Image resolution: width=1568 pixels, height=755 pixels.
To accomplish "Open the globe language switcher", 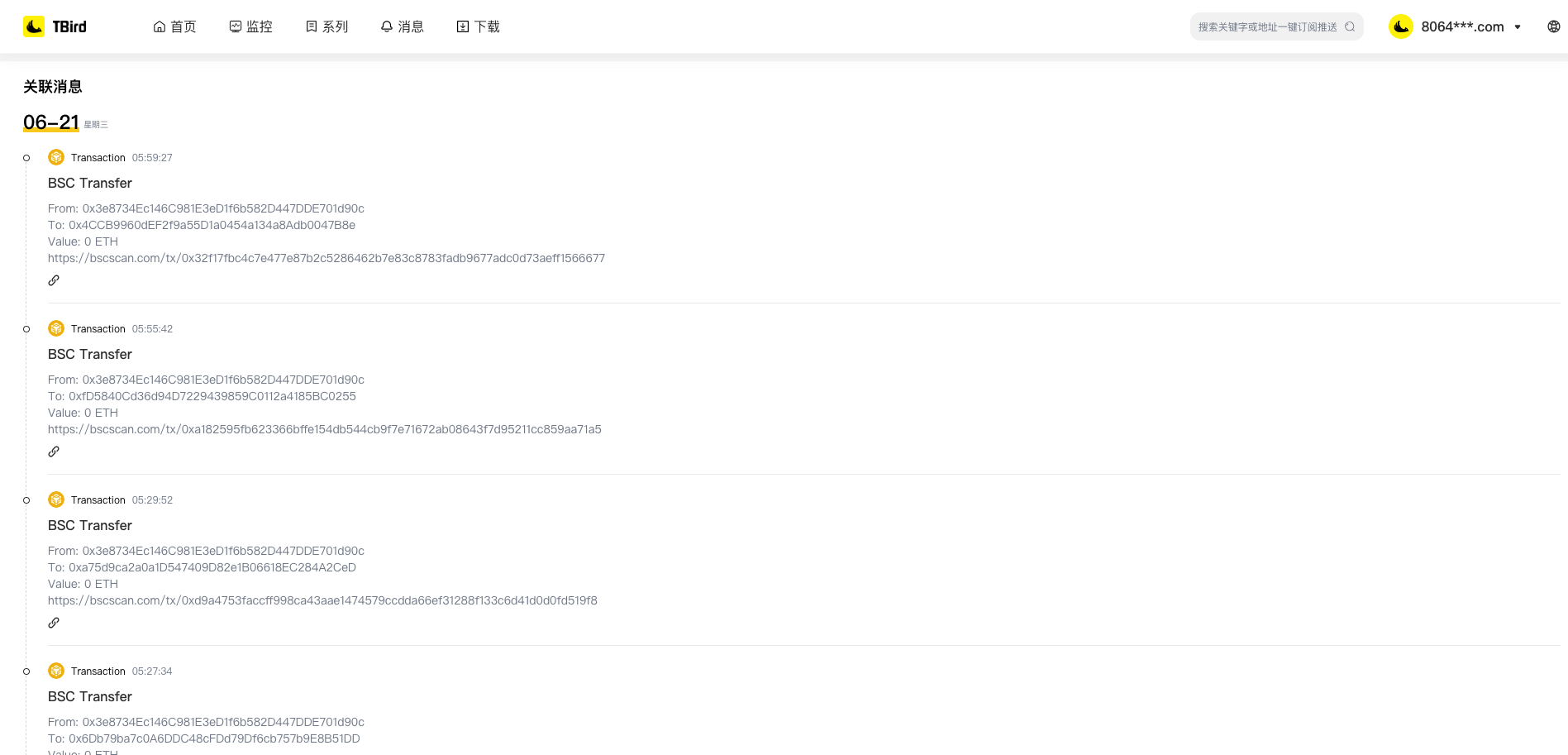I will [x=1553, y=26].
